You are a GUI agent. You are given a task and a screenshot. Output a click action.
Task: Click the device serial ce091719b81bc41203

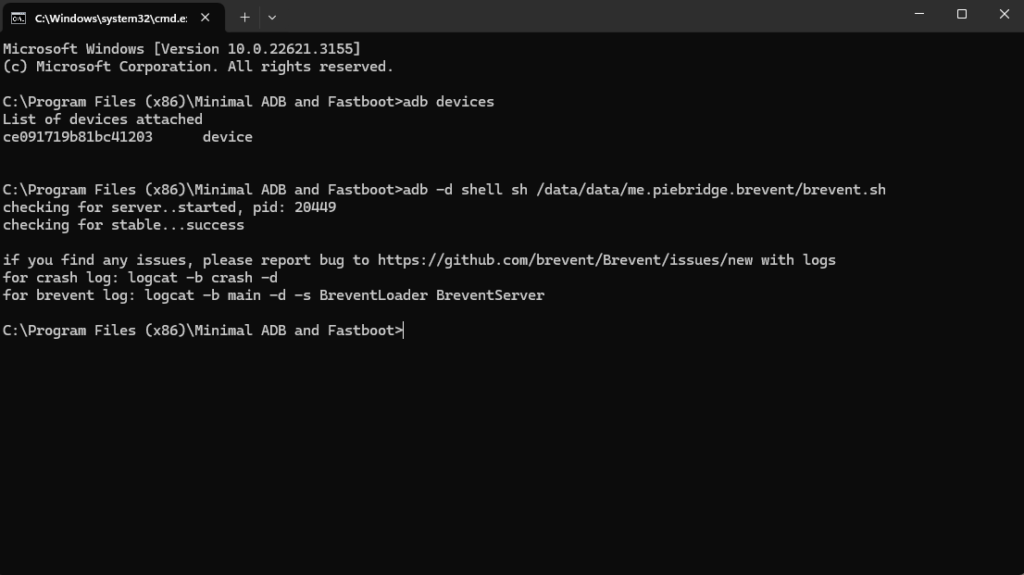click(x=78, y=137)
